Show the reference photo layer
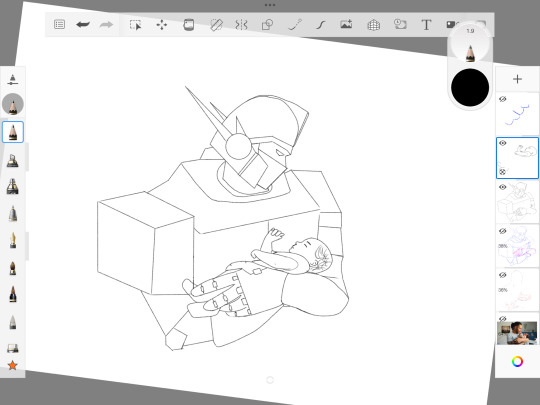The height and width of the screenshot is (405, 540). (x=502, y=319)
